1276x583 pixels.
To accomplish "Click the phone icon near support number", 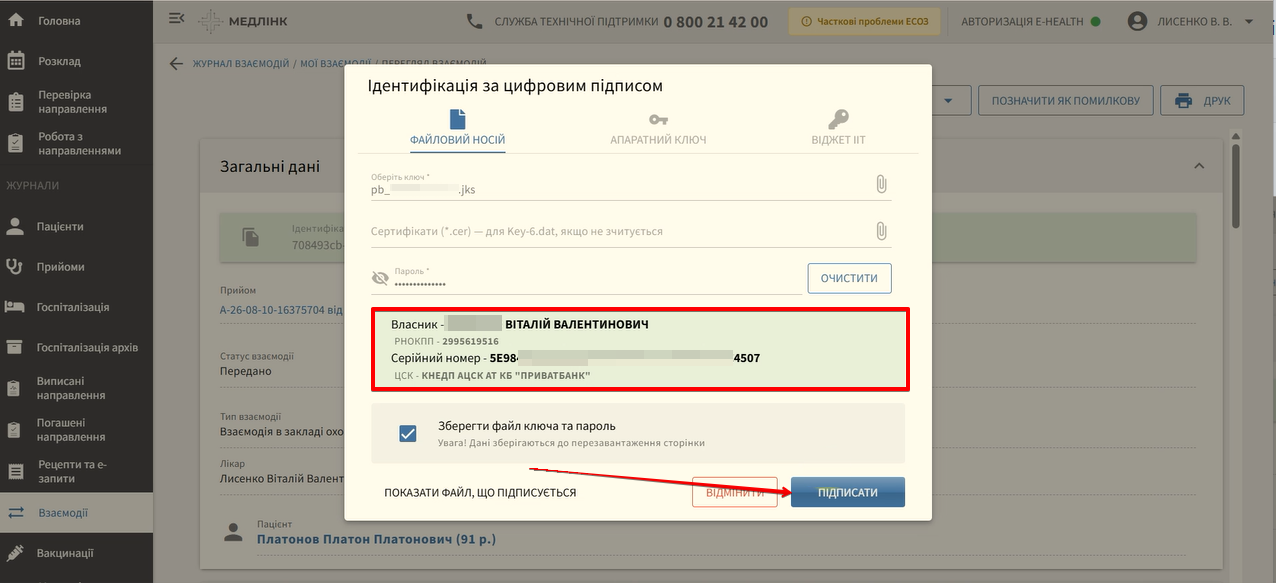I will coord(475,21).
